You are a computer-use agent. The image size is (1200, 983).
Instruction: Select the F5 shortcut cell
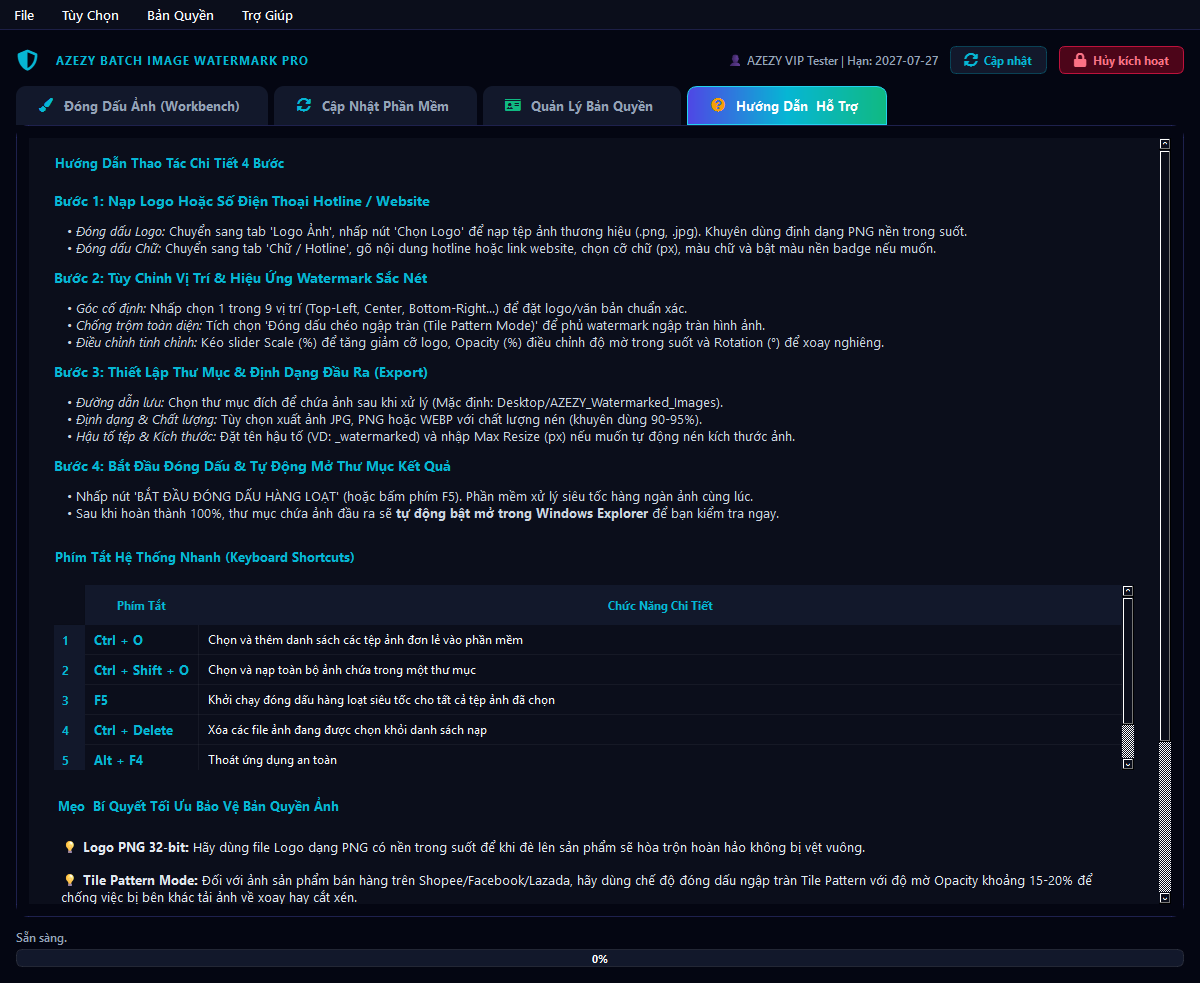(x=141, y=700)
